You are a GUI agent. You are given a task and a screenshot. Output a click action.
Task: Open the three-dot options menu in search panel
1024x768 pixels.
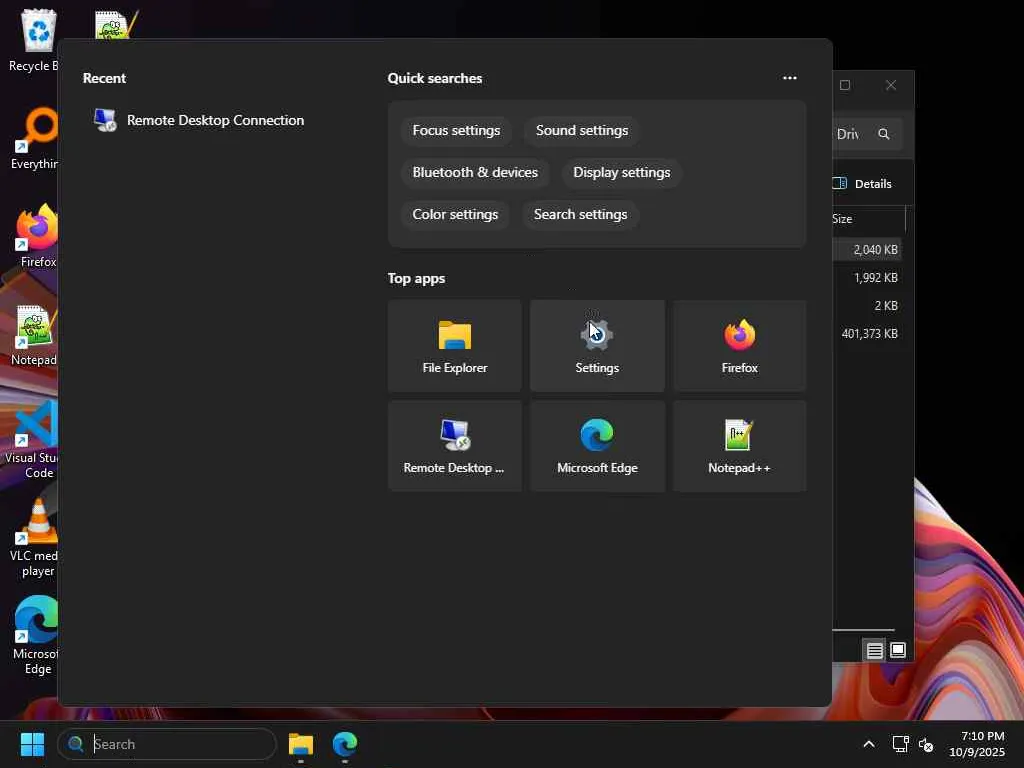(x=790, y=78)
